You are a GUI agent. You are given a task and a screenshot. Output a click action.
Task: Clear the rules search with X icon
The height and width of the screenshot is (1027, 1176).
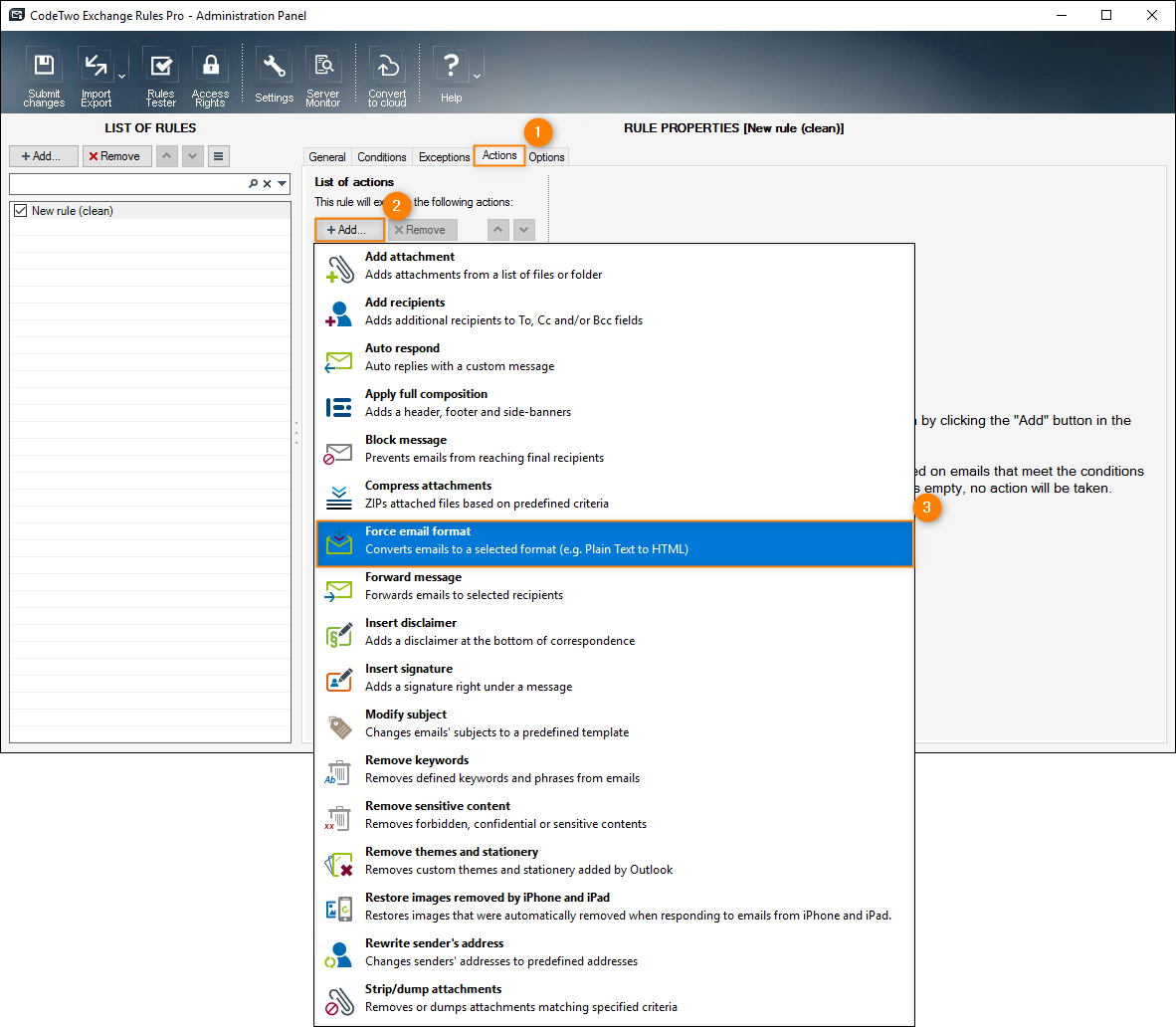tap(267, 183)
